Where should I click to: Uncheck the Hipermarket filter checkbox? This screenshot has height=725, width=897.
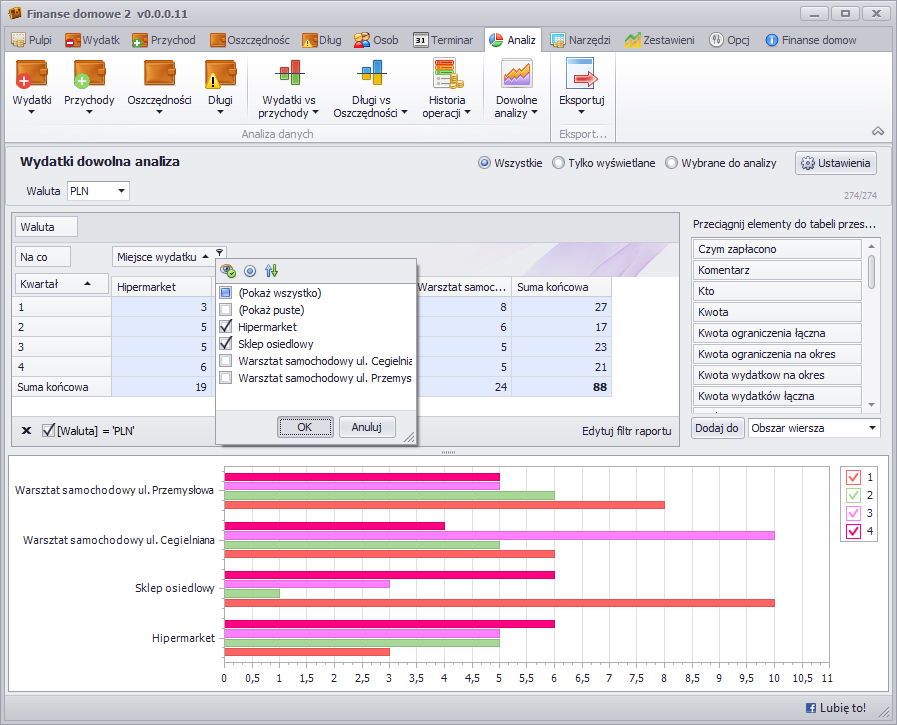coord(226,327)
